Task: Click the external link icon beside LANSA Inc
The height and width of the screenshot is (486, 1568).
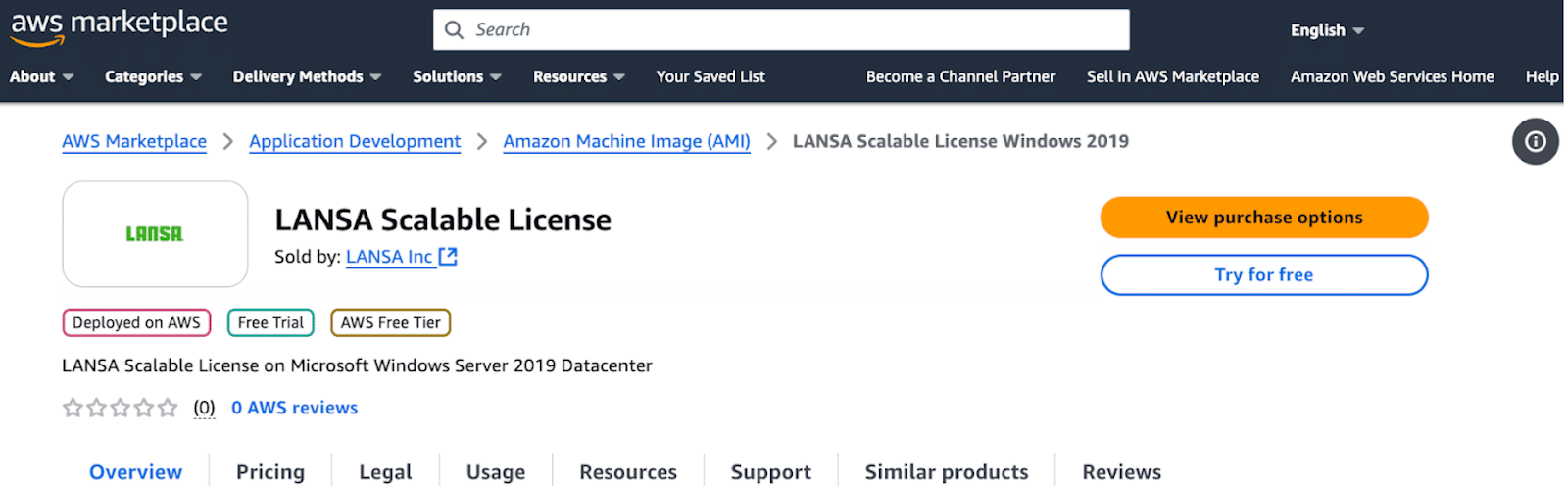Action: coord(448,257)
